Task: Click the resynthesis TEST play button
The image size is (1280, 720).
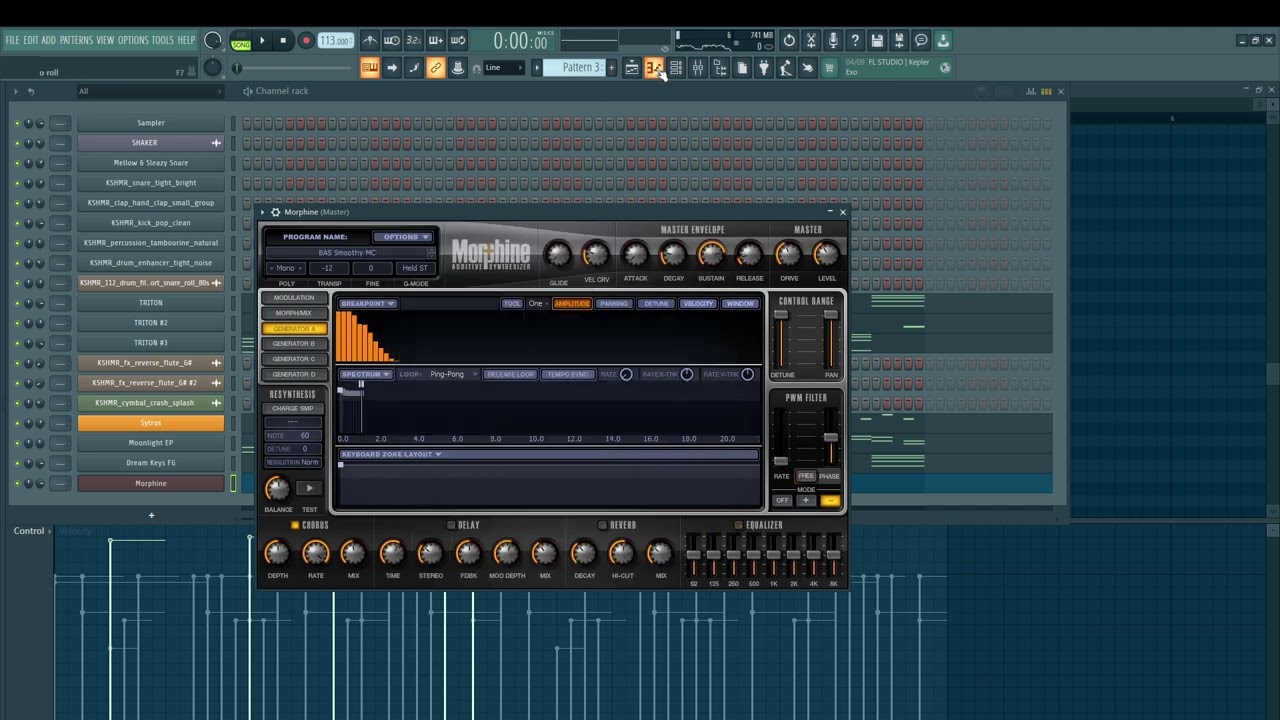Action: [x=309, y=488]
